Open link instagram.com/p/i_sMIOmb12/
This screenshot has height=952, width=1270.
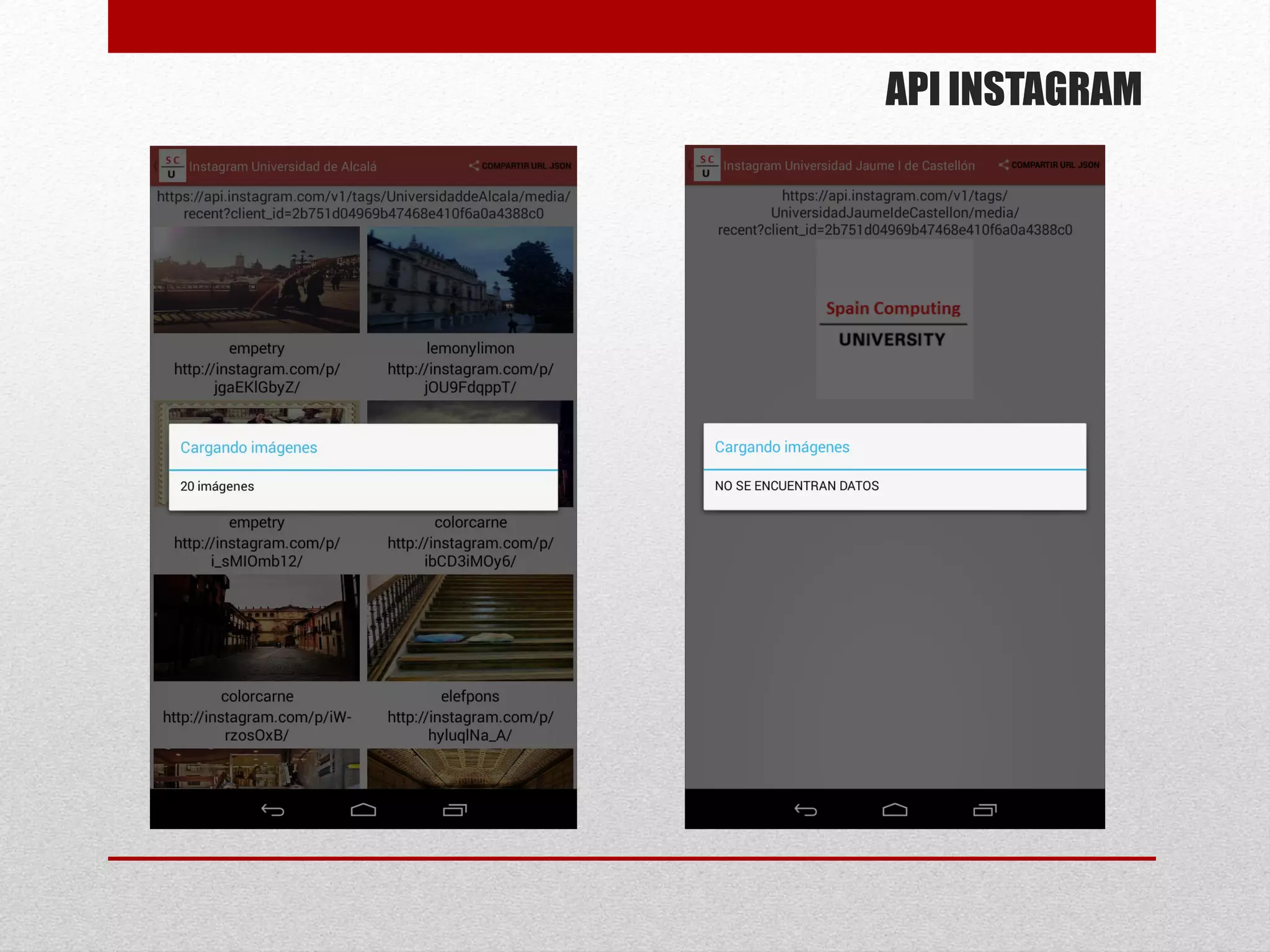coord(257,552)
